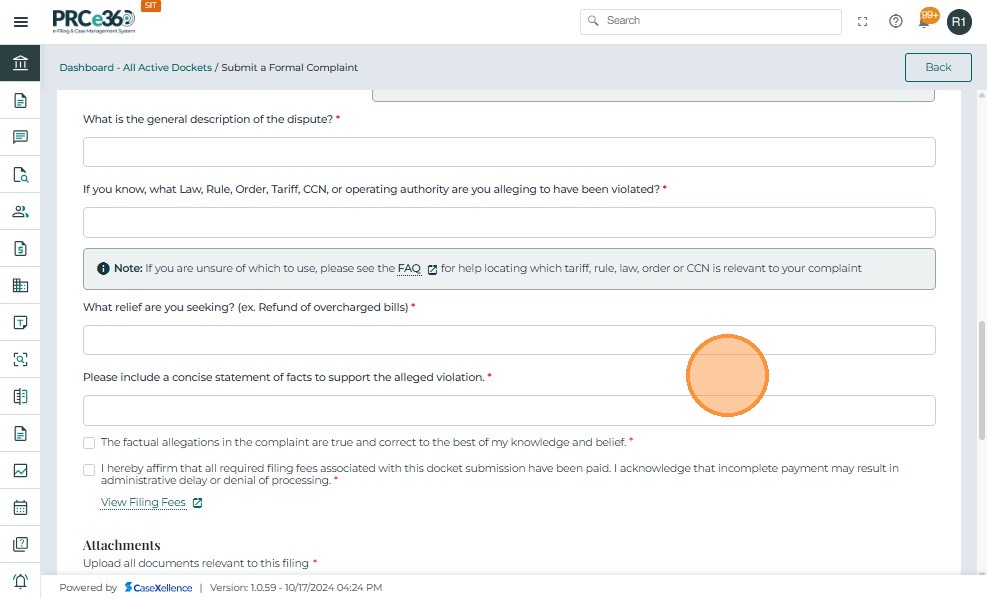Click the bank building sidebar icon

[20, 64]
